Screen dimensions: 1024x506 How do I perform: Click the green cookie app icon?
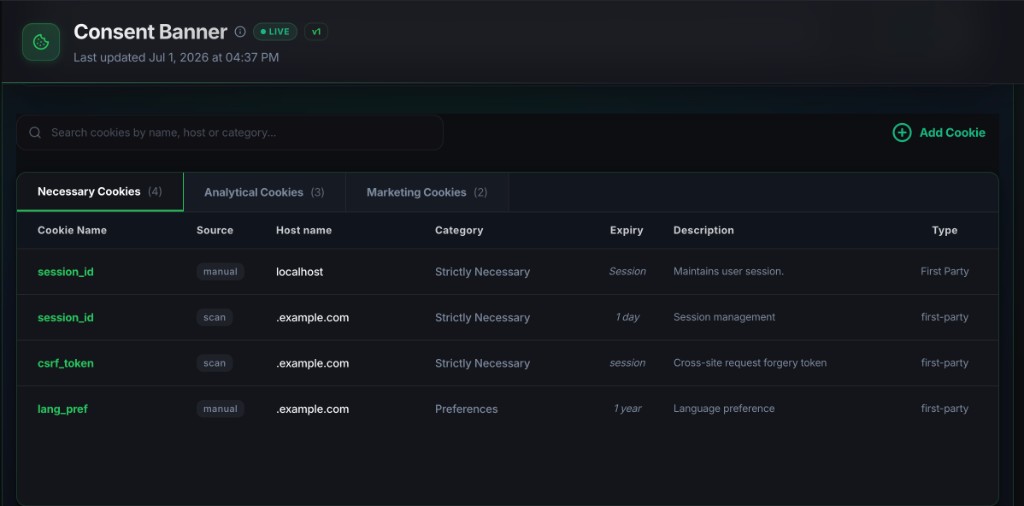pos(41,42)
